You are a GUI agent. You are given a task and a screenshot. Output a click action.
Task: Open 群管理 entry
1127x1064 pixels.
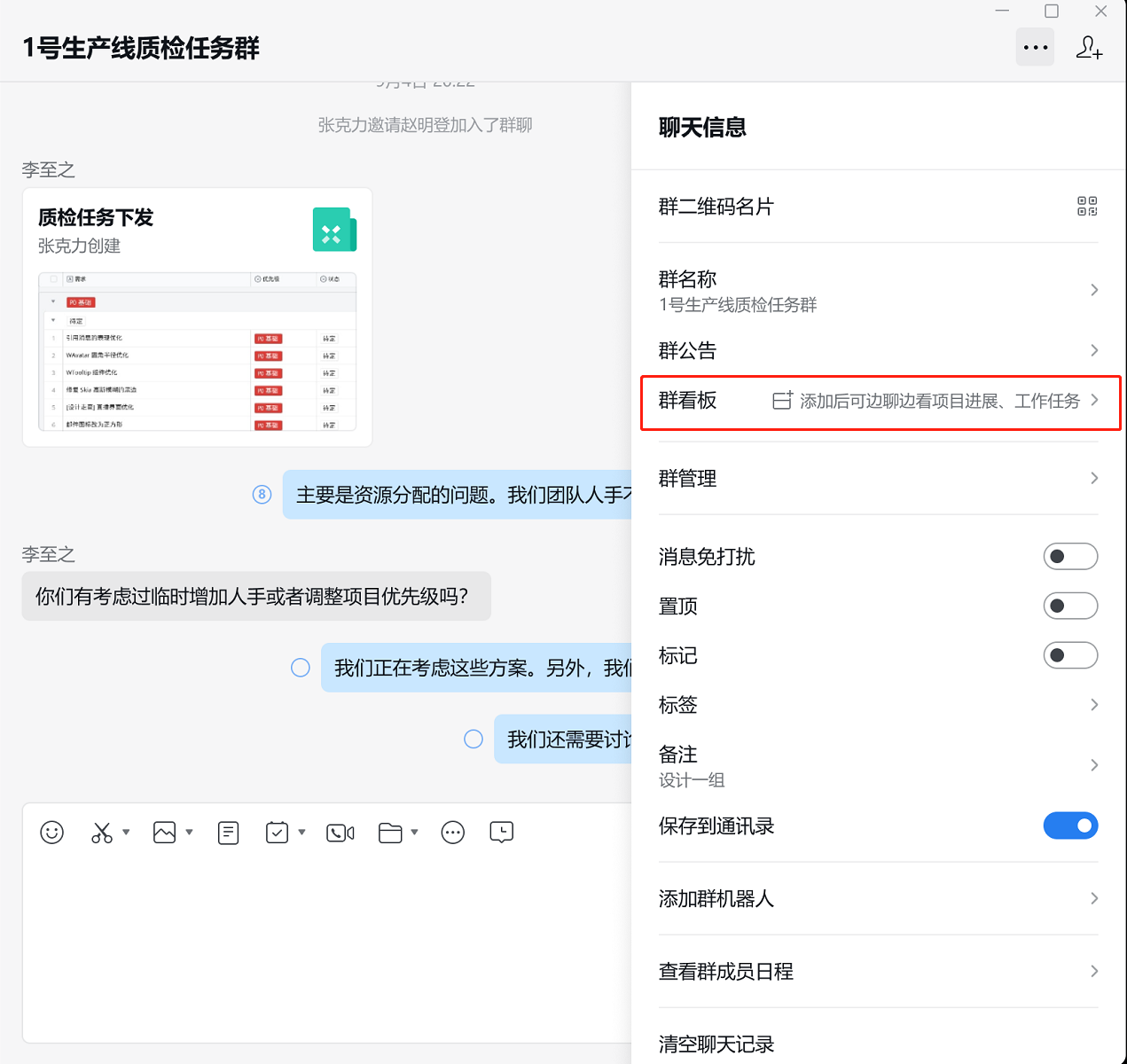[878, 478]
